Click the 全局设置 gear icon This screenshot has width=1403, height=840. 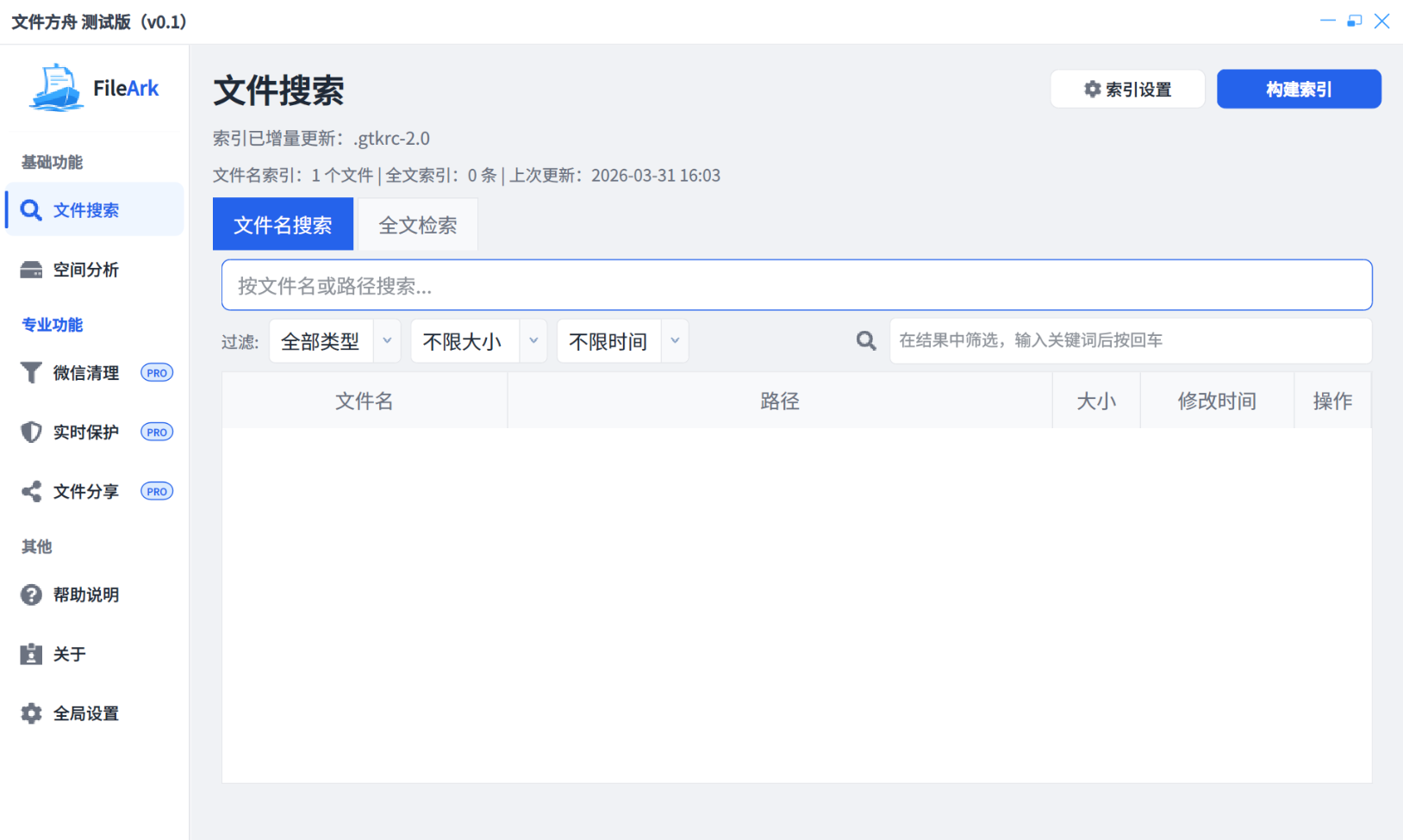(31, 713)
